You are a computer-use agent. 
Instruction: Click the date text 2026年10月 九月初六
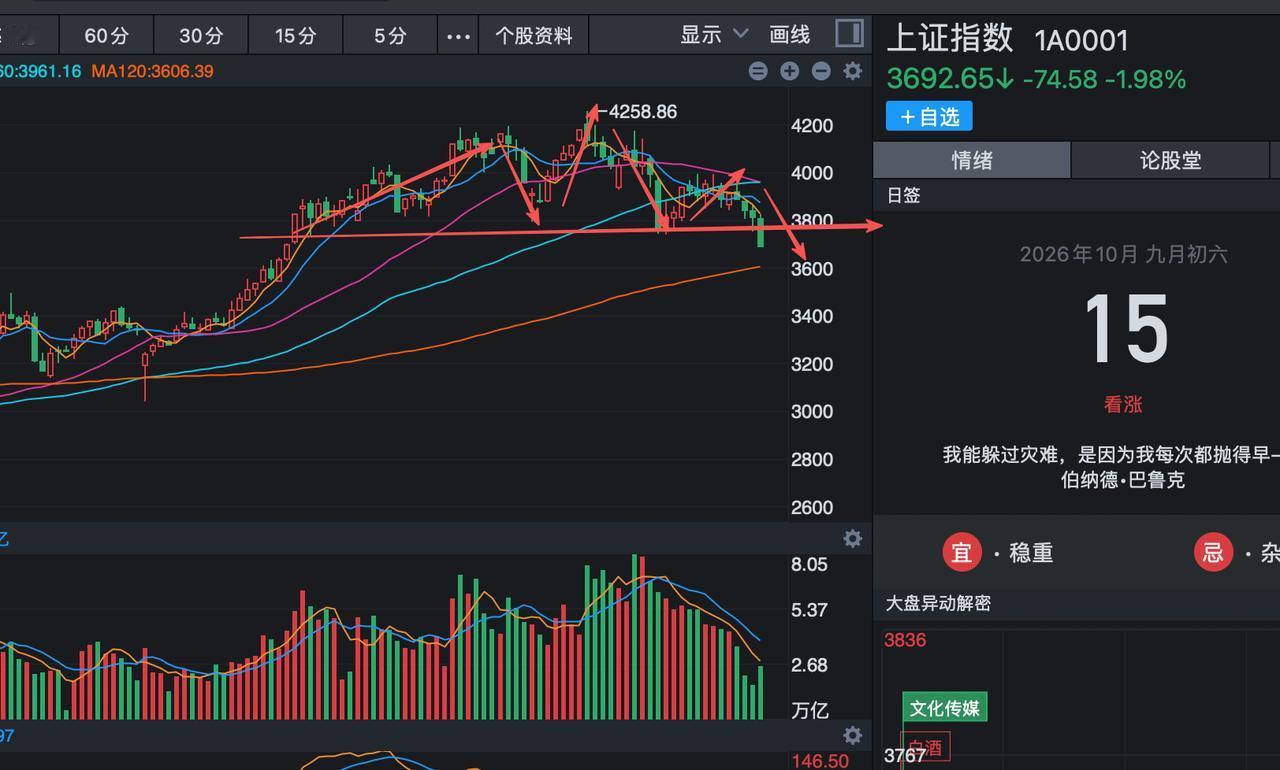(x=1123, y=255)
